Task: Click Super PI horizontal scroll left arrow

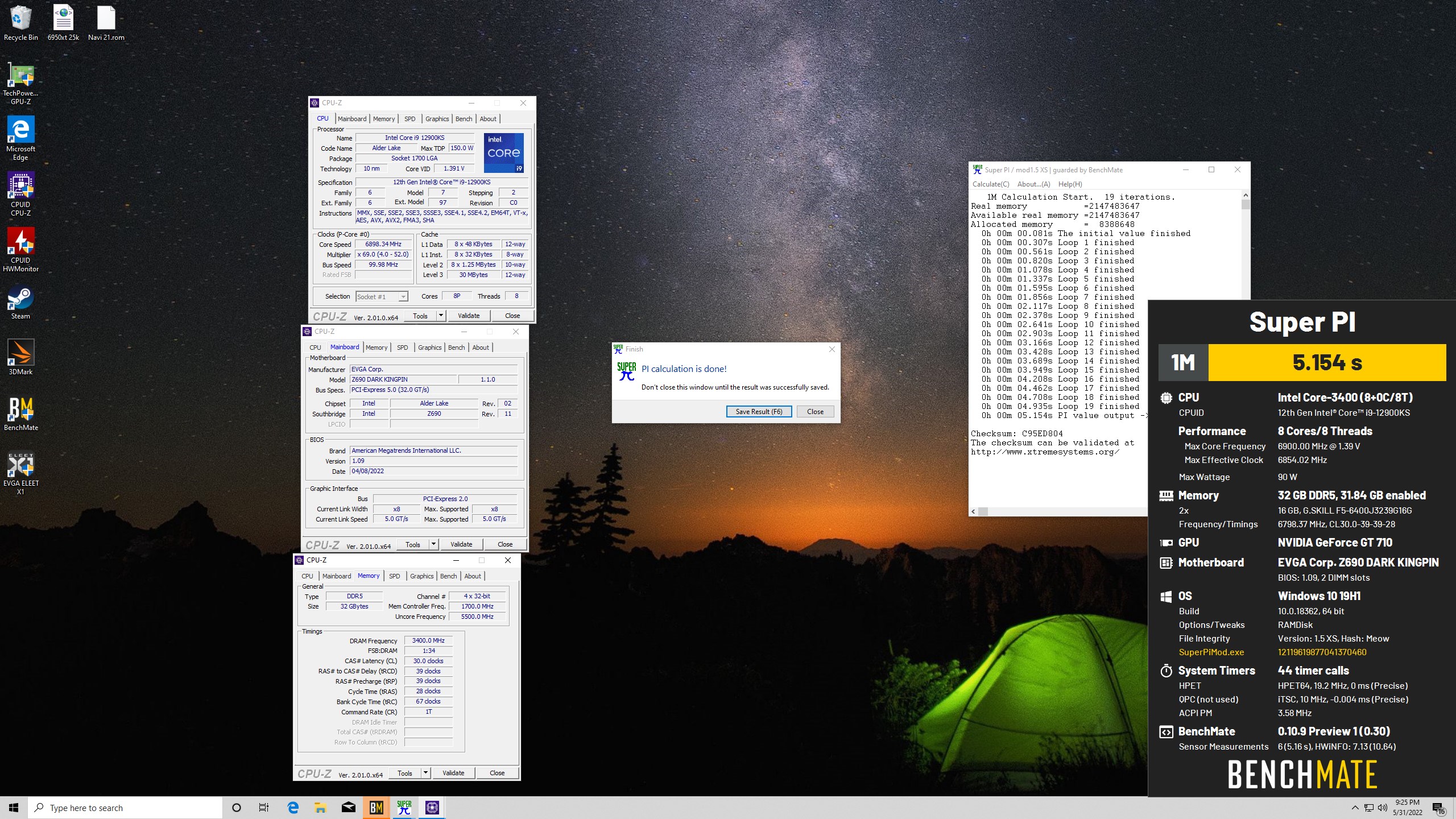Action: pyautogui.click(x=973, y=511)
